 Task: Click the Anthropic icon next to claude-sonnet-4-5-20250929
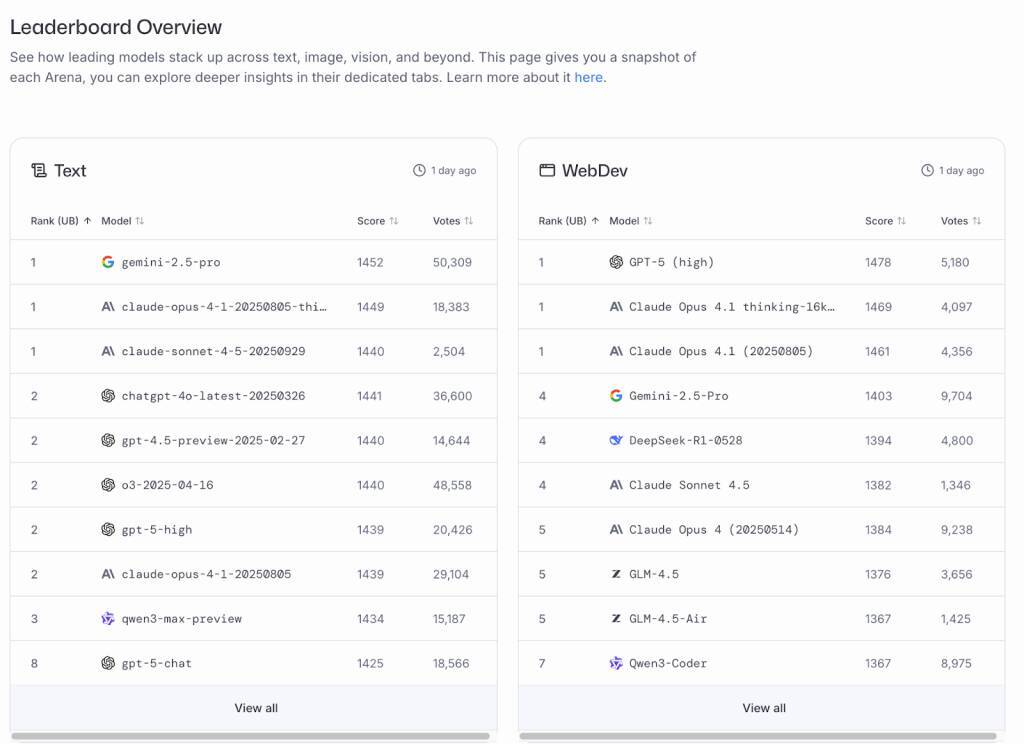pos(108,351)
